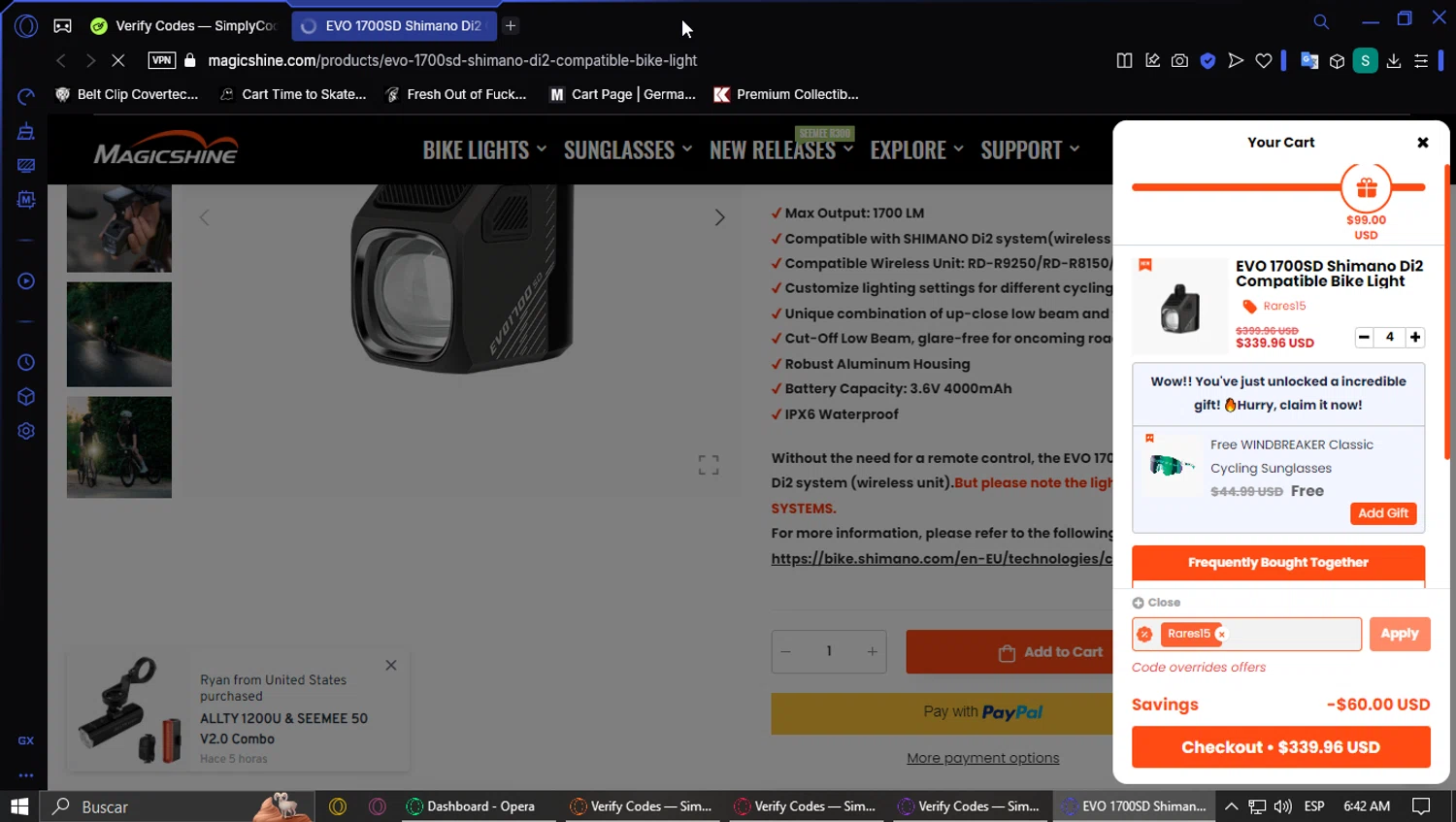Image resolution: width=1456 pixels, height=822 pixels.
Task: Click the Apply coupon button
Action: pos(1400,634)
